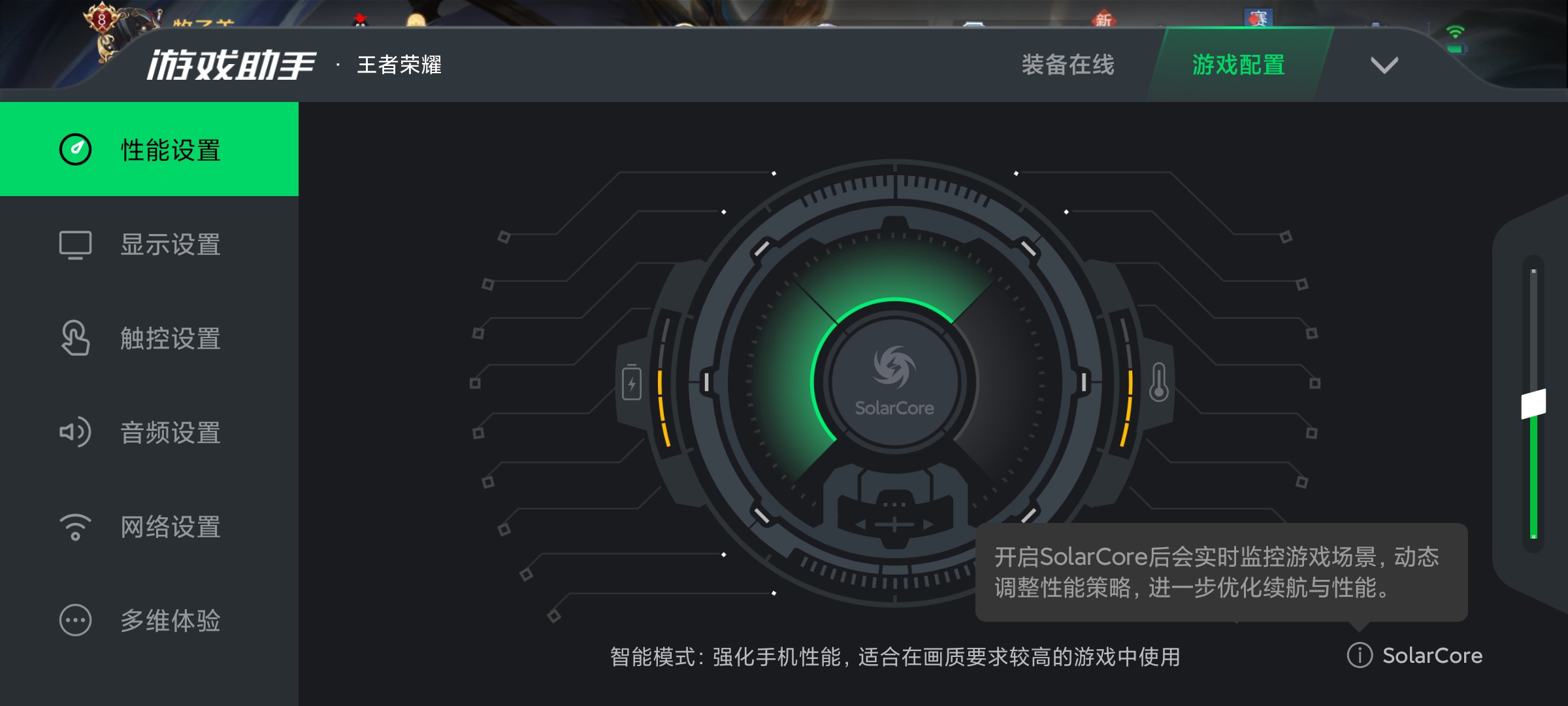The image size is (1568, 706).
Task: Click the SolarCore label link
Action: tap(1432, 655)
